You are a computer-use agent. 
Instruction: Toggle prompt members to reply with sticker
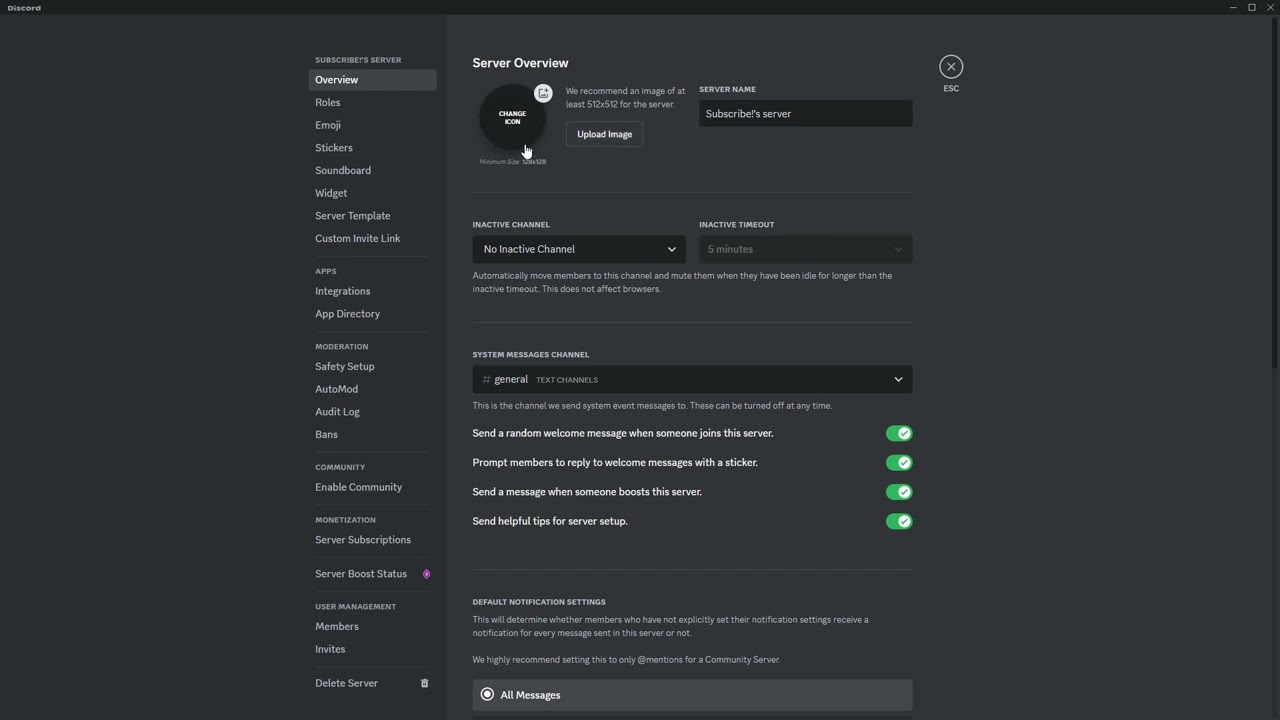899,463
